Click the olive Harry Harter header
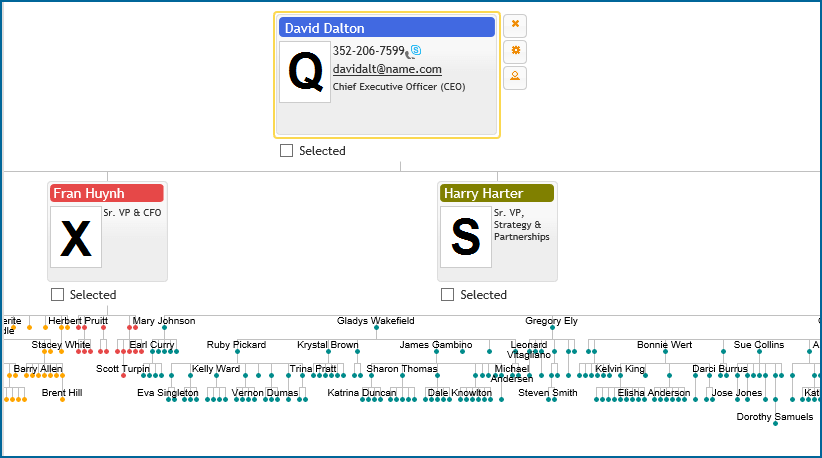 tap(496, 193)
